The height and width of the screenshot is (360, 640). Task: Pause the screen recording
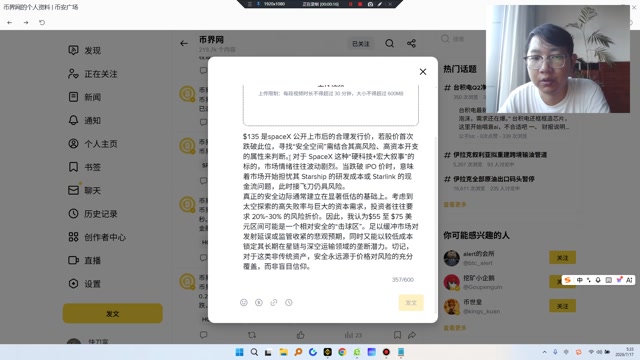tap(350, 4)
